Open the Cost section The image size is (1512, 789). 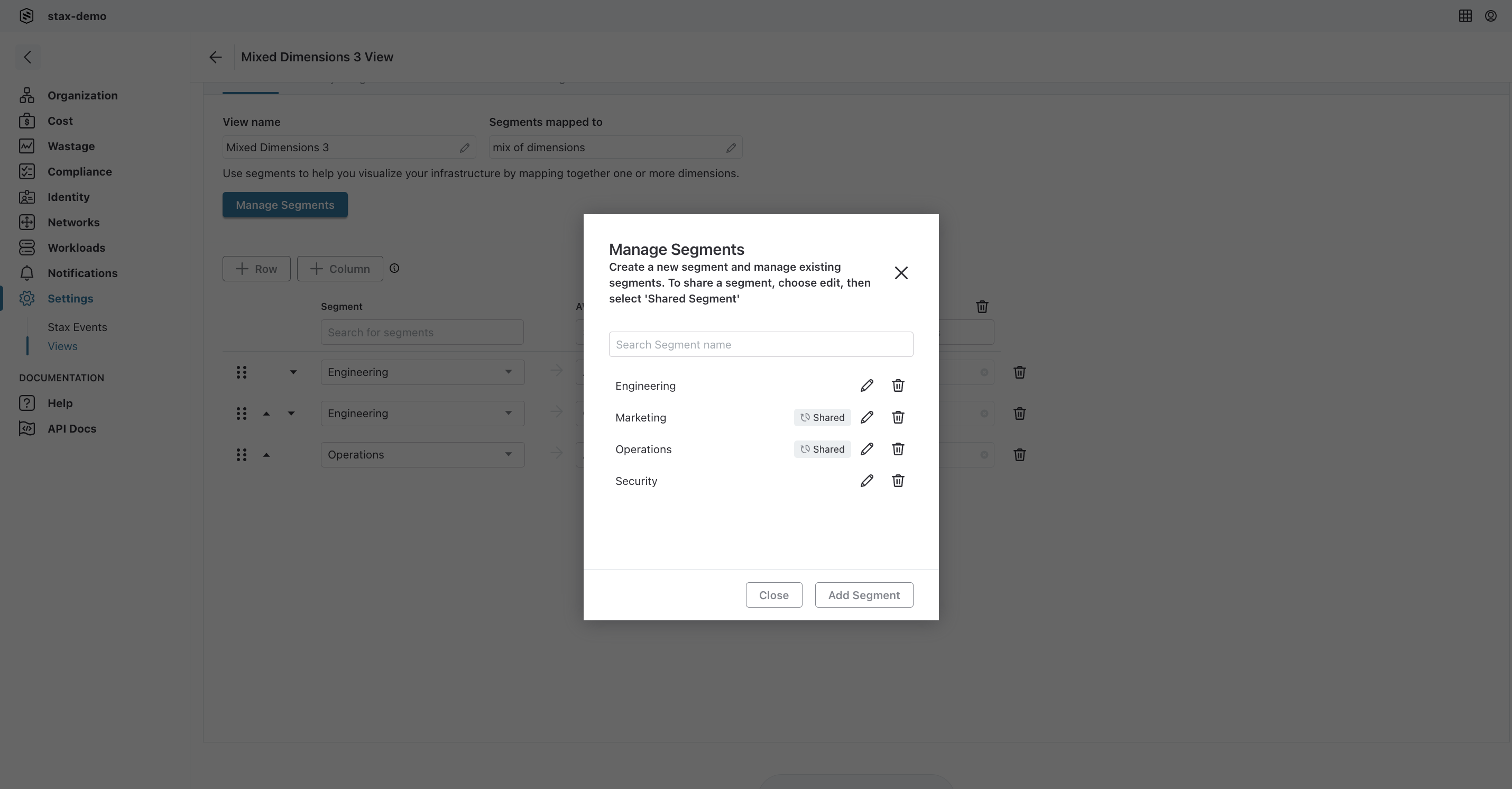tap(46, 121)
